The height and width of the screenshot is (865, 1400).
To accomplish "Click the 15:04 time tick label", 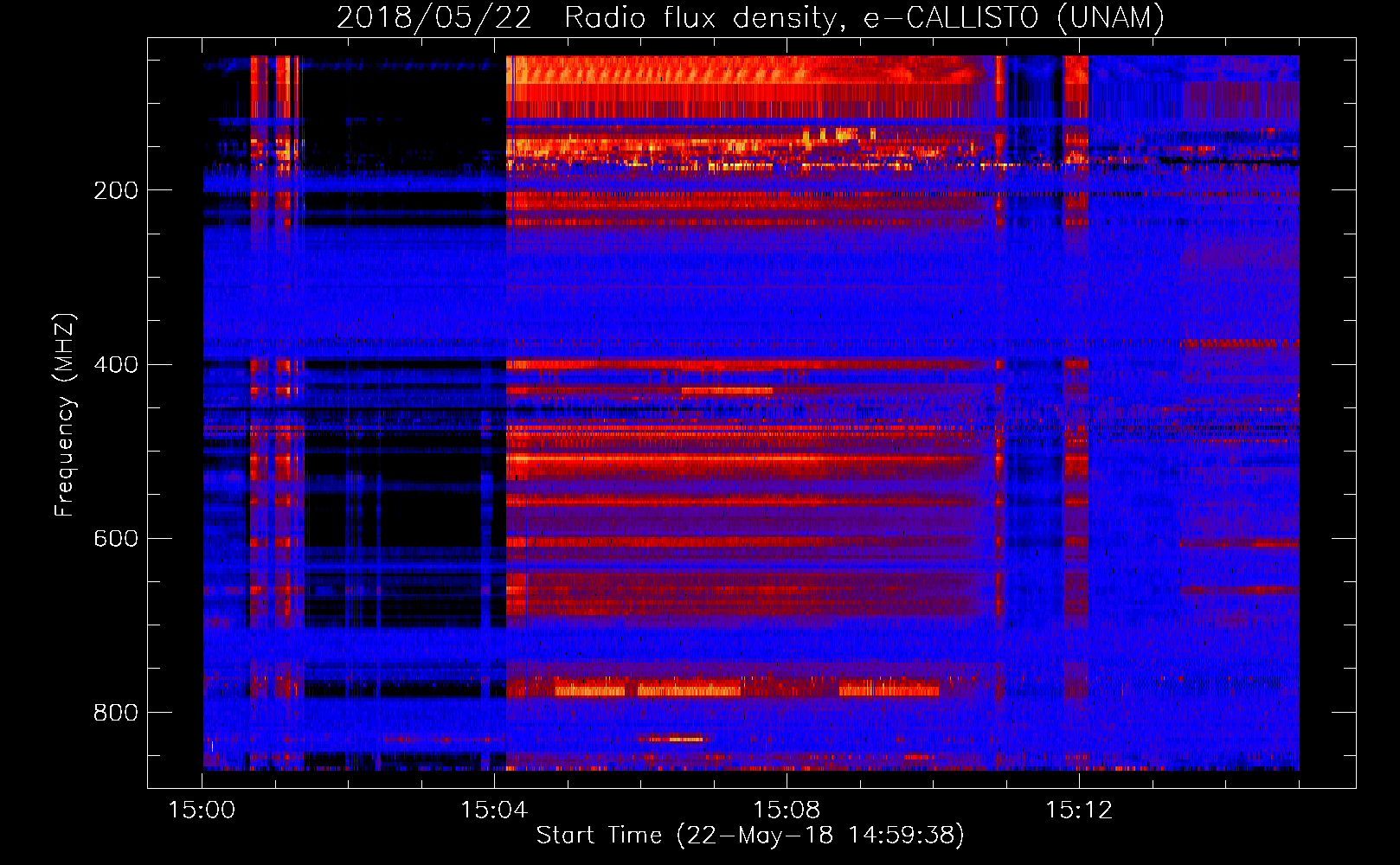I will pos(494,811).
